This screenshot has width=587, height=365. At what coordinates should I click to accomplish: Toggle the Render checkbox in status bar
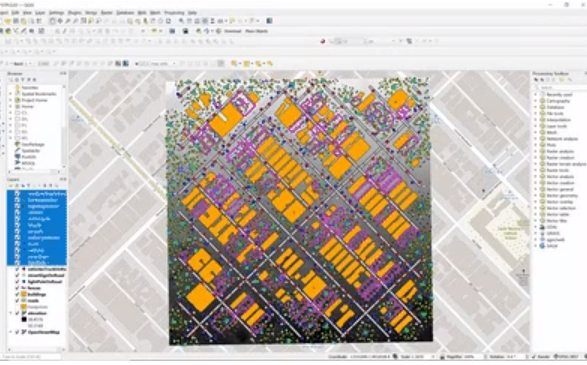(x=534, y=357)
